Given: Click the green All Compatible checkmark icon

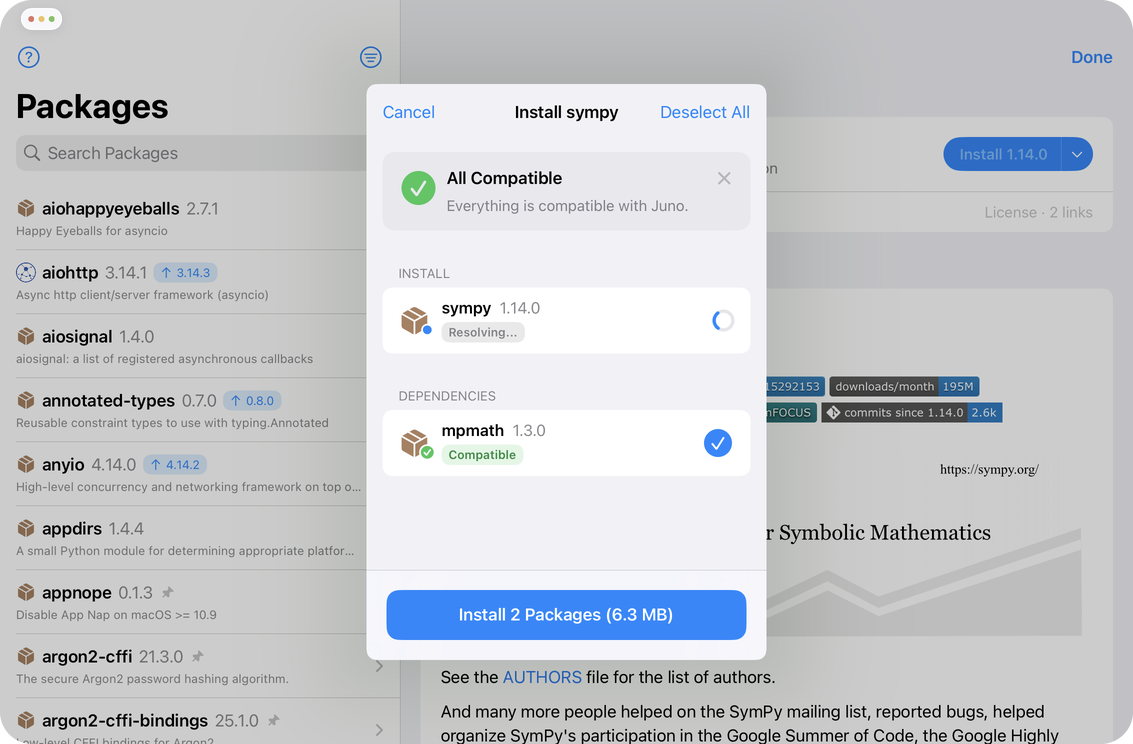Looking at the screenshot, I should click(x=418, y=188).
